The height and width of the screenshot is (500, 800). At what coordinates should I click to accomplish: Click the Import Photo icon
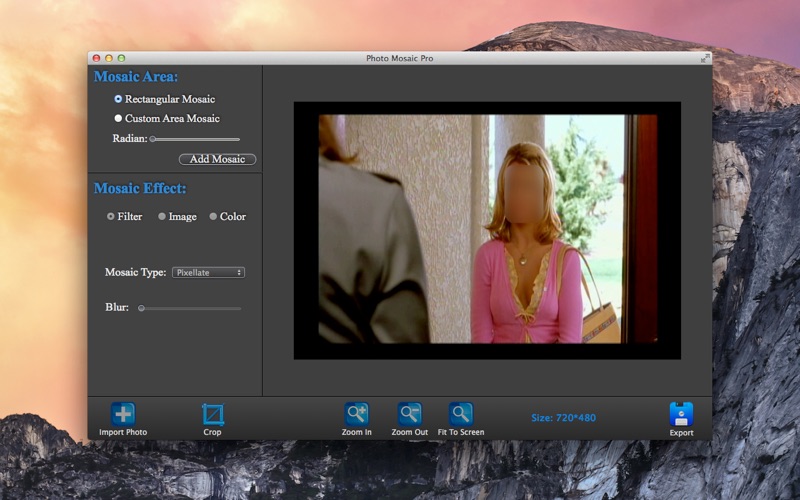[x=123, y=414]
